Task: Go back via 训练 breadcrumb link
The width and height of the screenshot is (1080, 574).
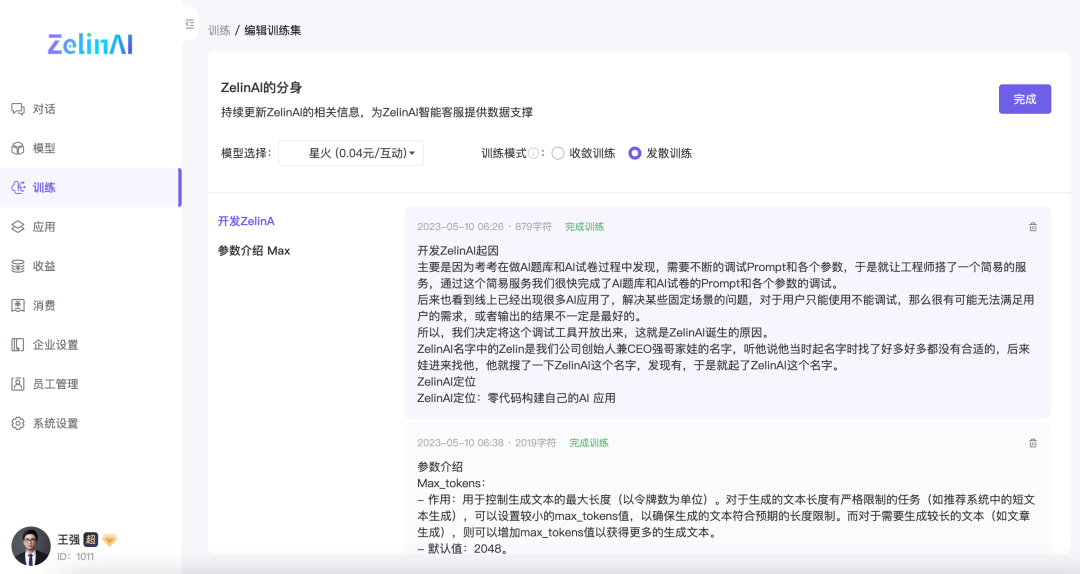Action: pos(219,30)
